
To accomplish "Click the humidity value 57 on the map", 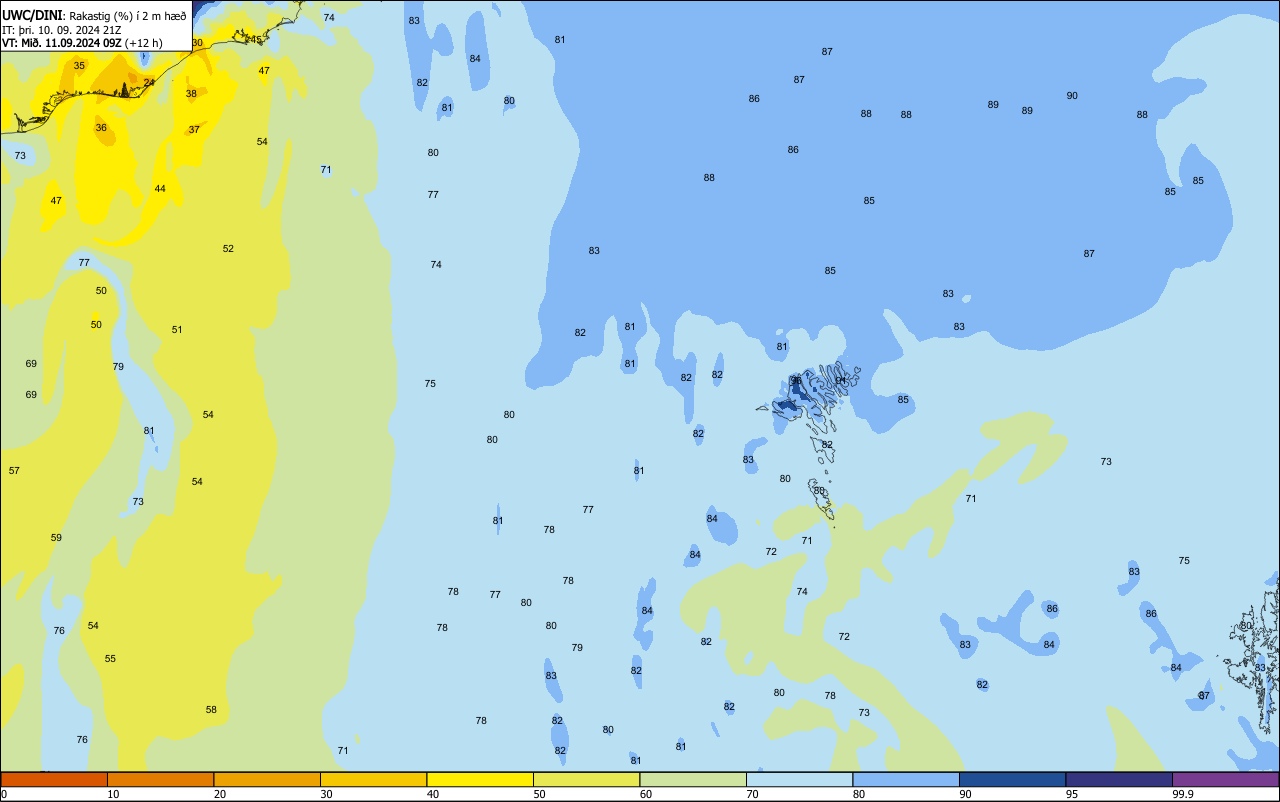I will point(14,471).
